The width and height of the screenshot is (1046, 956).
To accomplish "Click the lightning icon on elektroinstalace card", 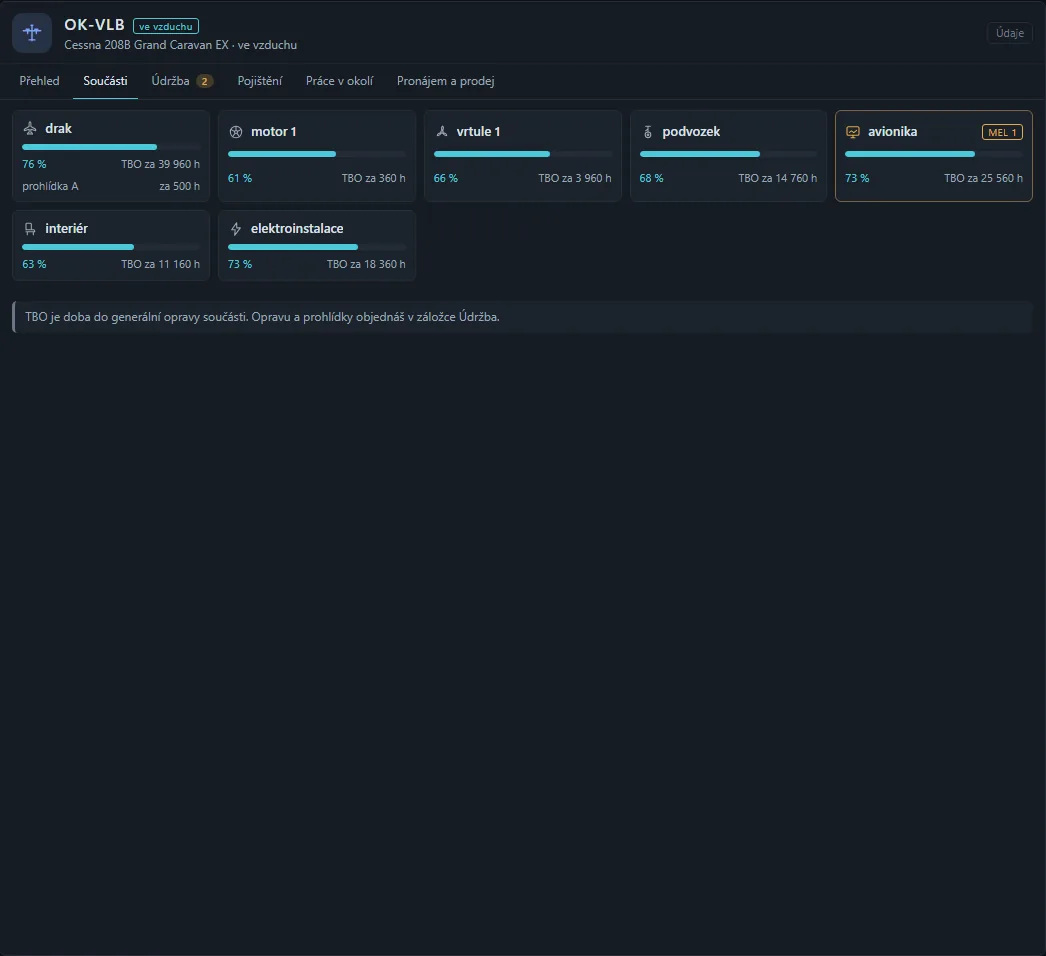I will pos(235,229).
